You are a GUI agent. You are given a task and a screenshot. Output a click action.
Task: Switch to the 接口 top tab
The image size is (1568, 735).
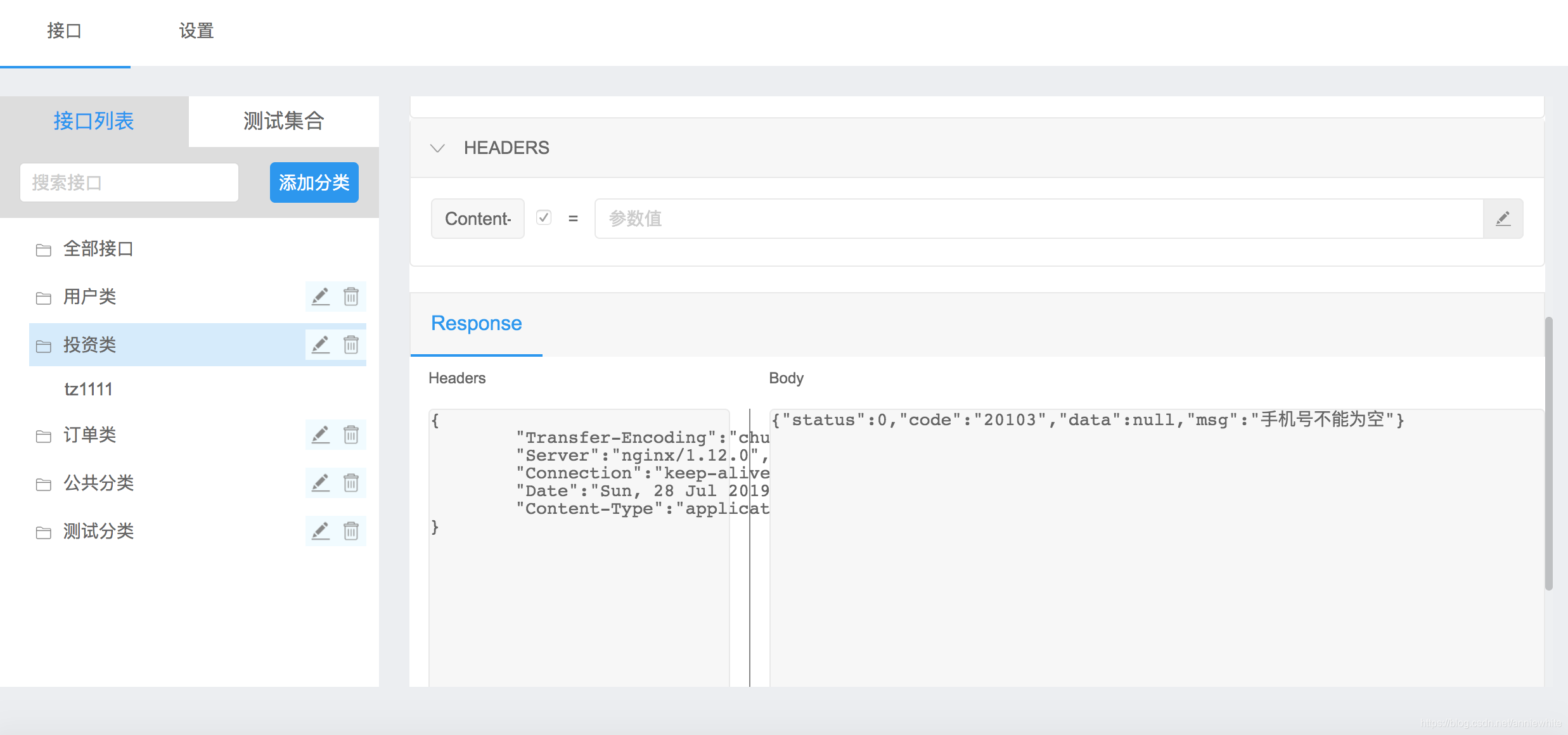[65, 31]
